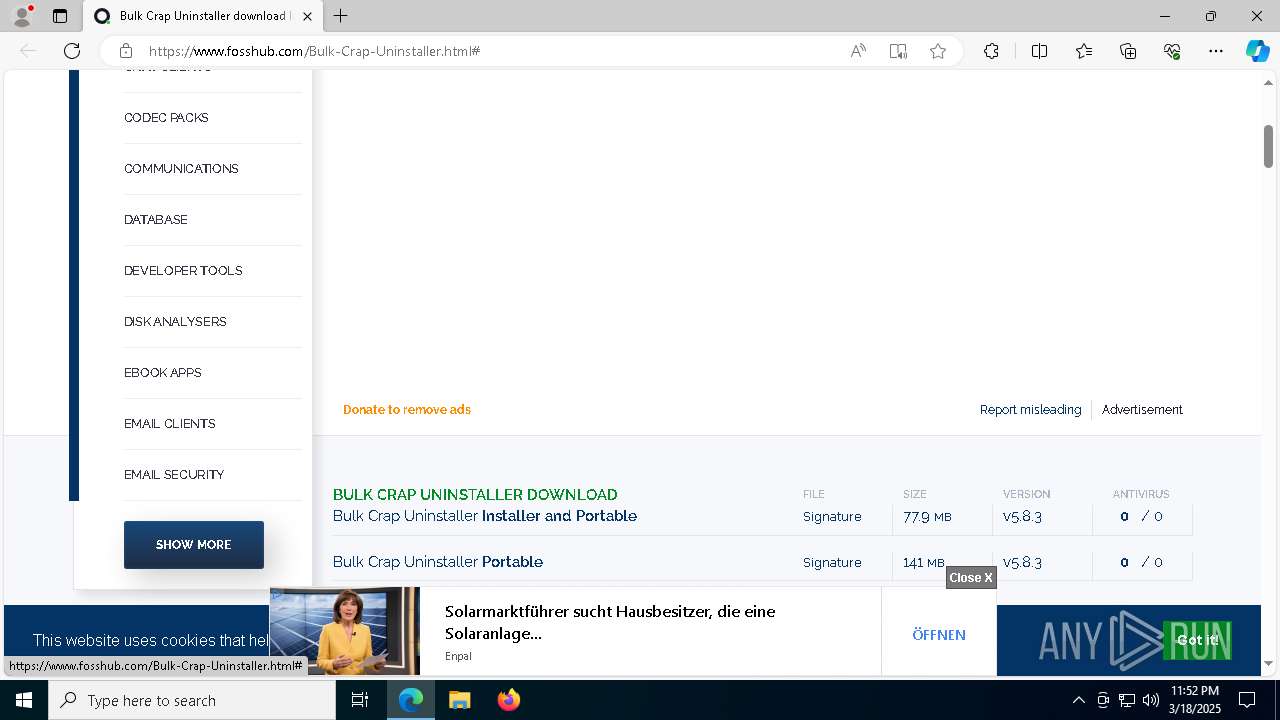This screenshot has height=720, width=1280.
Task: Open taskbar clock and date
Action: tap(1195, 700)
